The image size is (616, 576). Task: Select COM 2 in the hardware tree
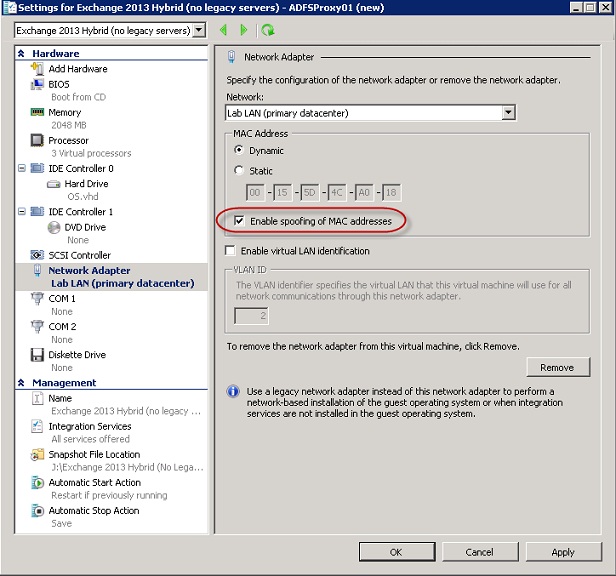[x=62, y=327]
